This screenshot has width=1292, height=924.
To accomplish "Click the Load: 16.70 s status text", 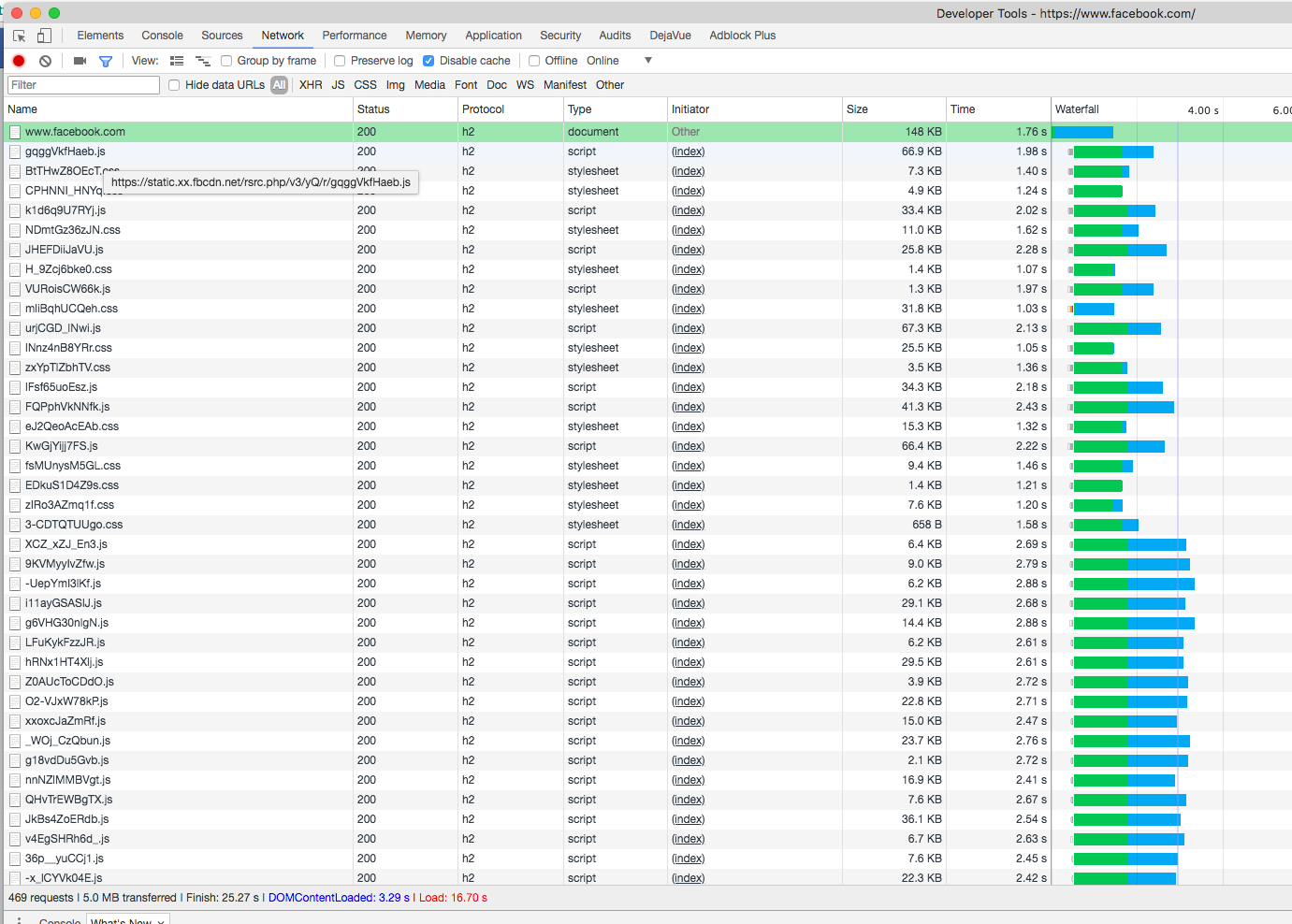I will (x=453, y=898).
